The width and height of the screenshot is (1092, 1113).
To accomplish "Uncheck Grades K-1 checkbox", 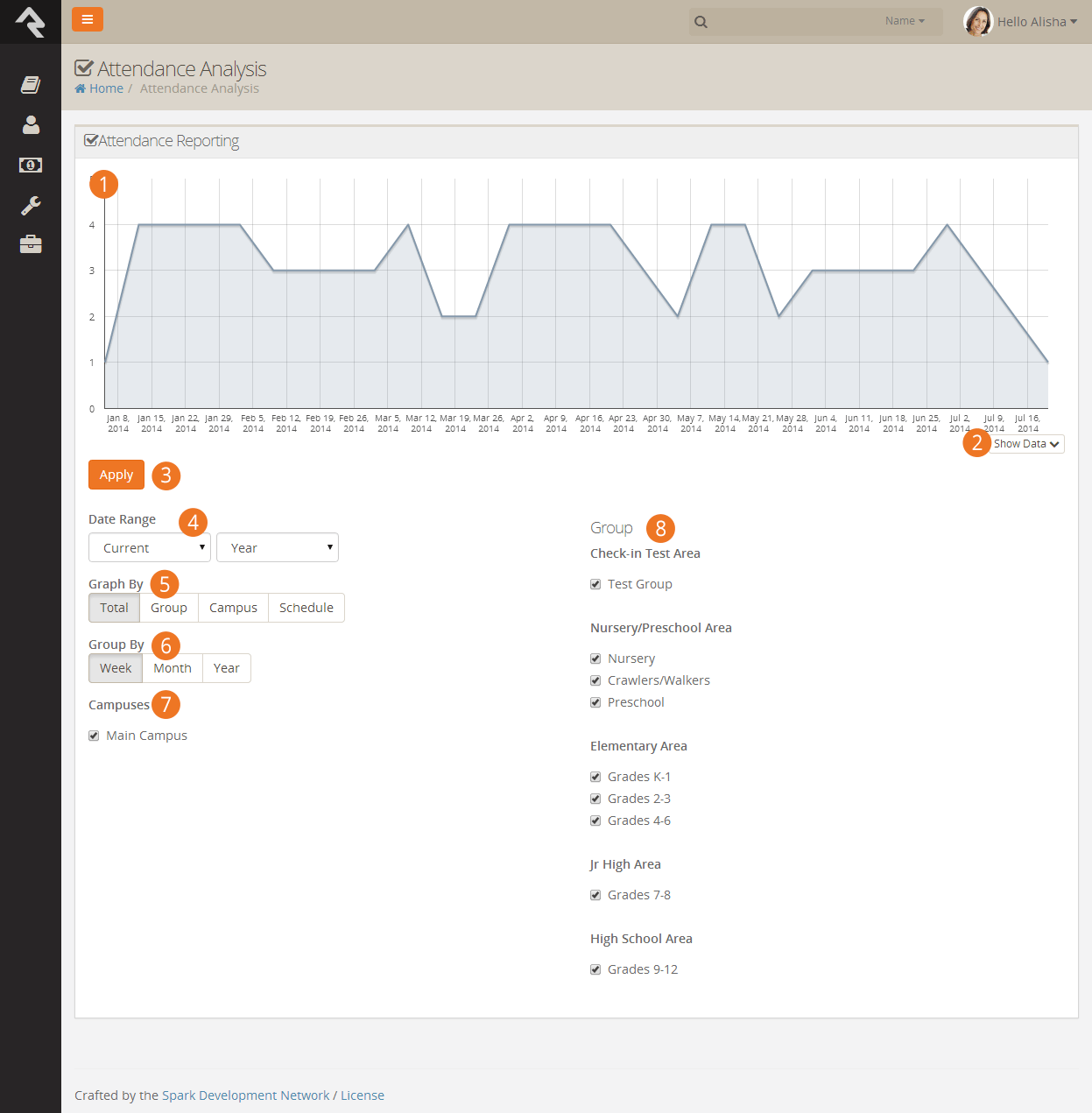I will (x=595, y=777).
